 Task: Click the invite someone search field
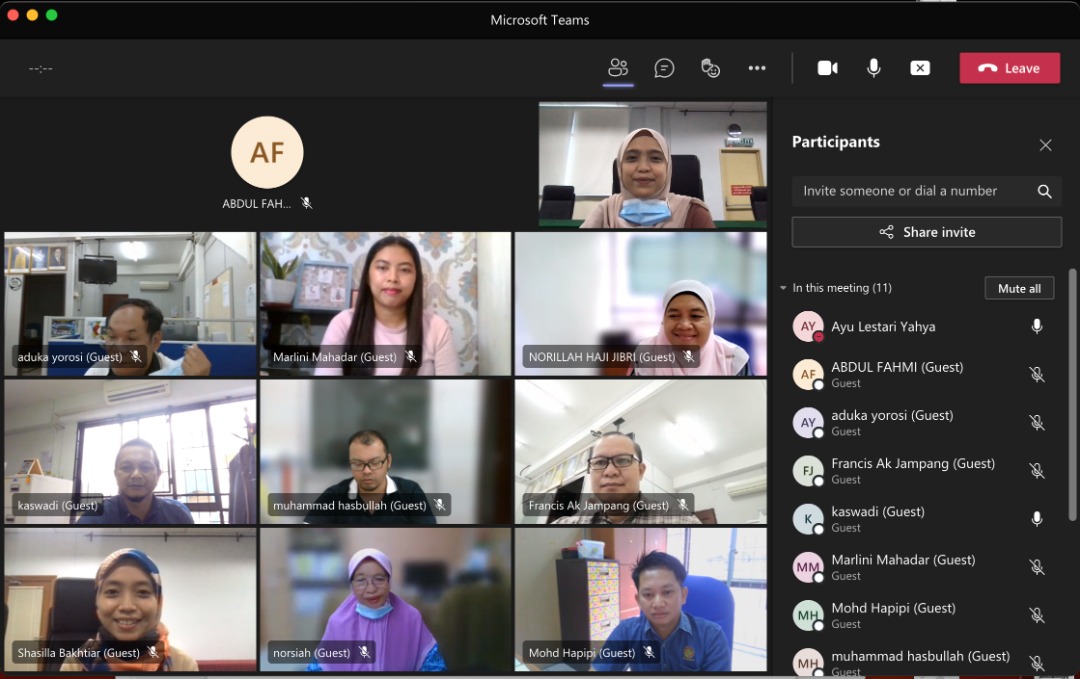[x=926, y=191]
